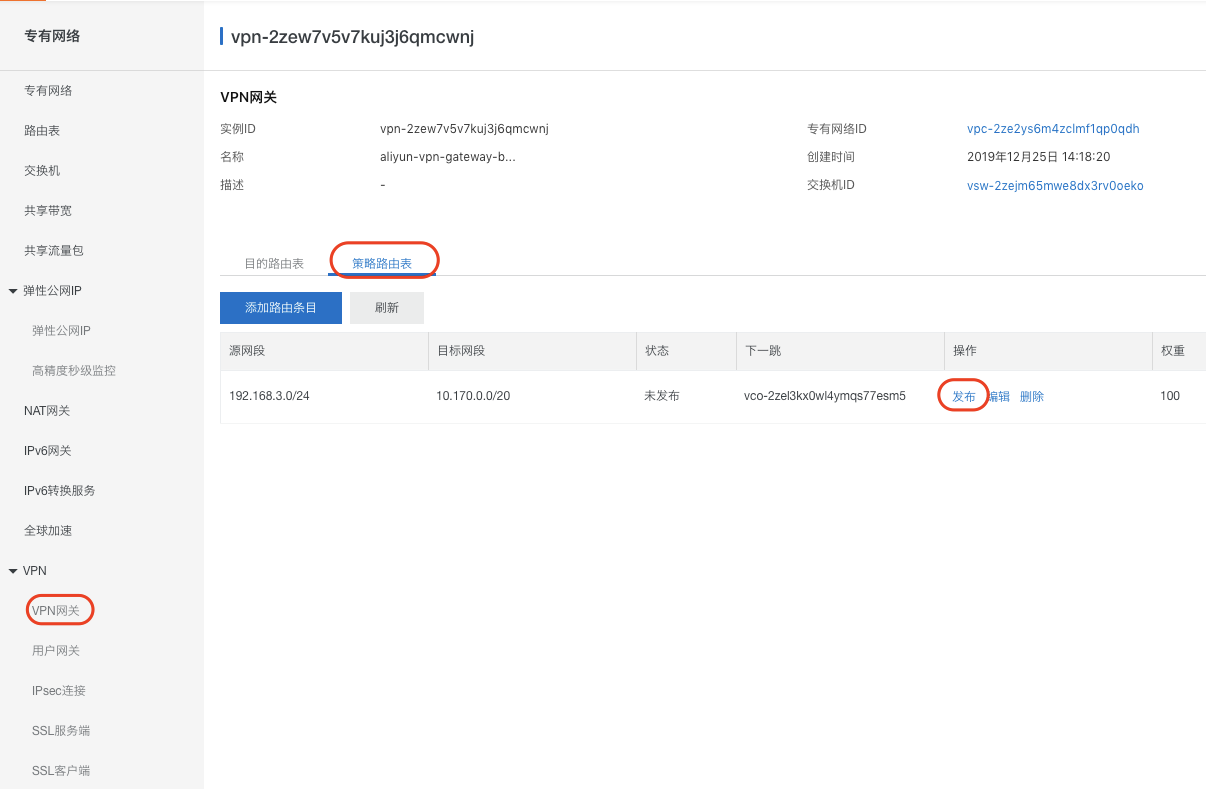Click name value aliyun-vpn-gateway-b...

448,157
